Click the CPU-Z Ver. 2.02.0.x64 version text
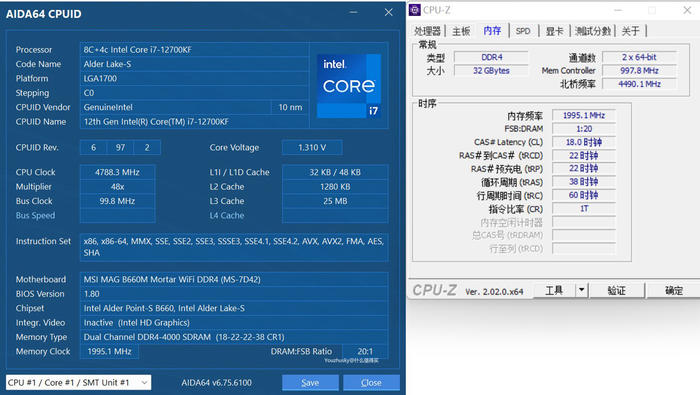 click(494, 291)
